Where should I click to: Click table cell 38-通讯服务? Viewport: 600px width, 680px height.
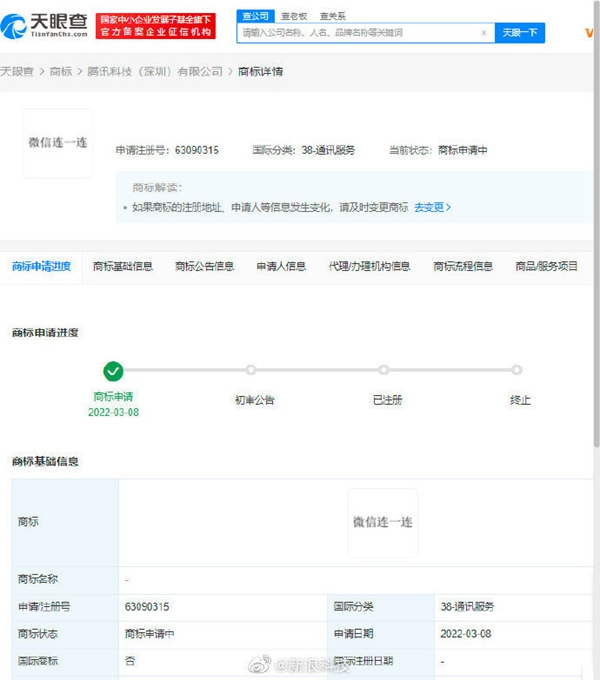(467, 607)
